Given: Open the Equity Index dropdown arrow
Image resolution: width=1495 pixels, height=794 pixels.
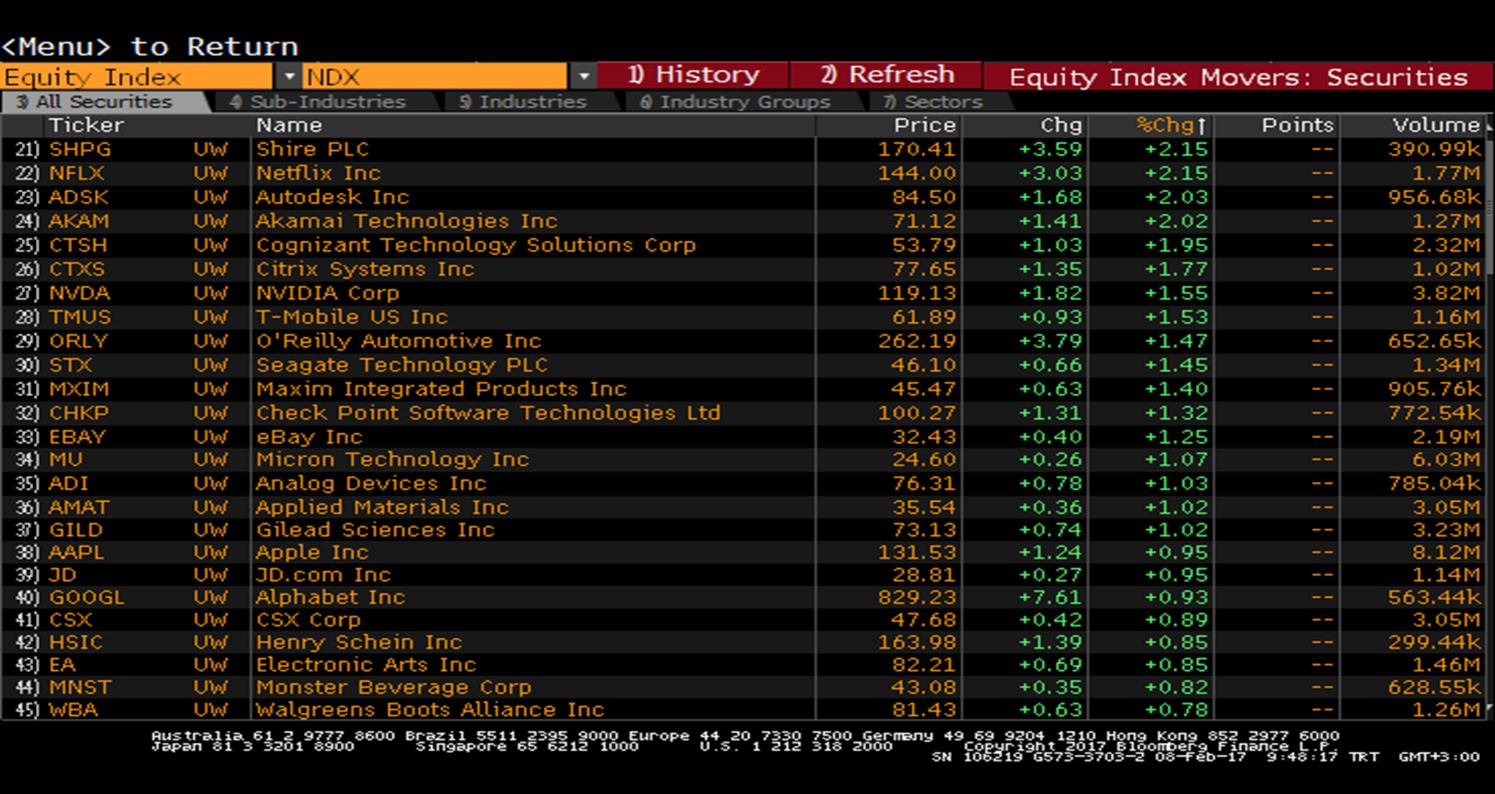Looking at the screenshot, I should click(288, 77).
